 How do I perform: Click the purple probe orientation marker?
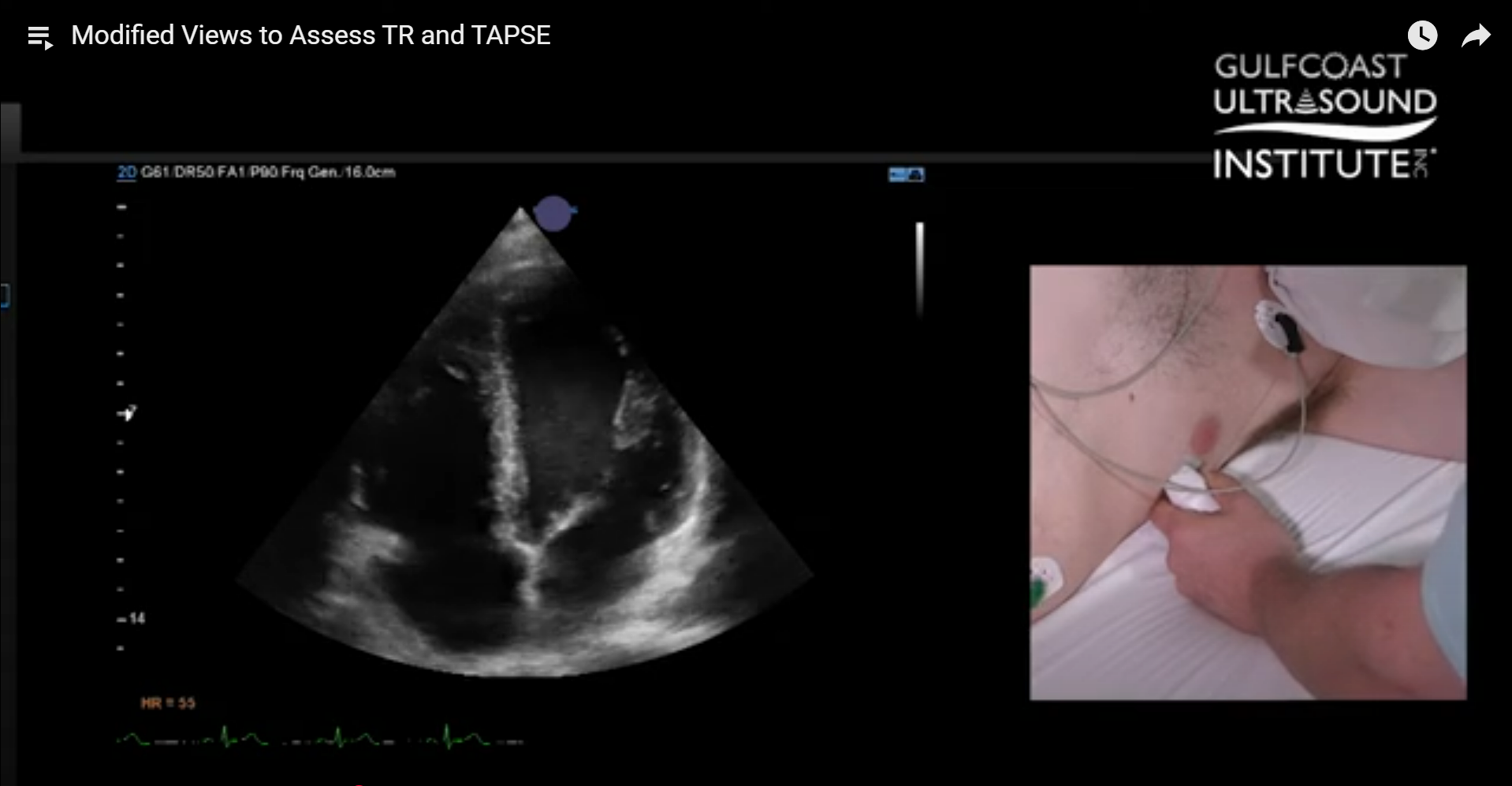553,213
